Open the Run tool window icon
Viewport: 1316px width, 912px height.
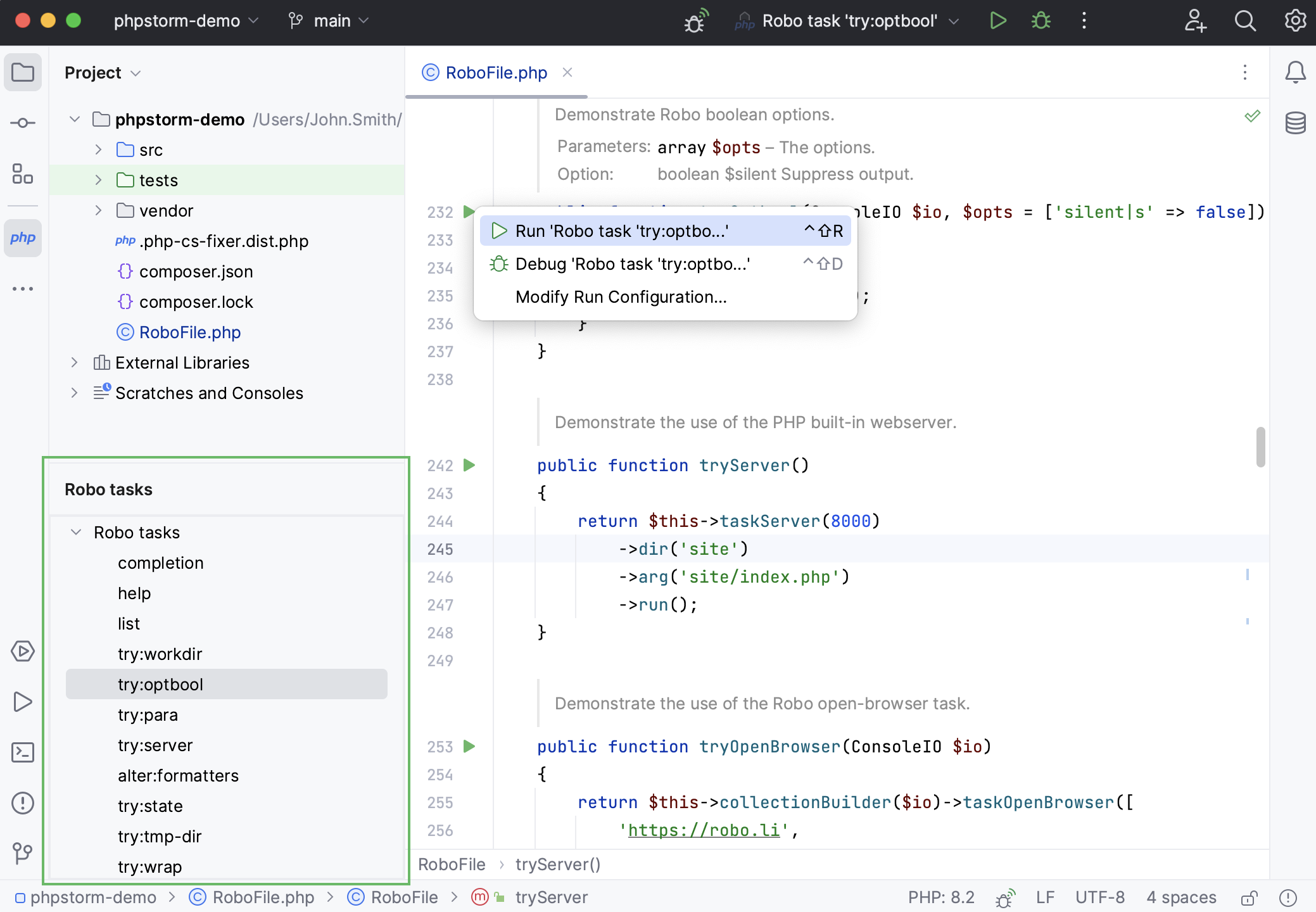tap(23, 702)
